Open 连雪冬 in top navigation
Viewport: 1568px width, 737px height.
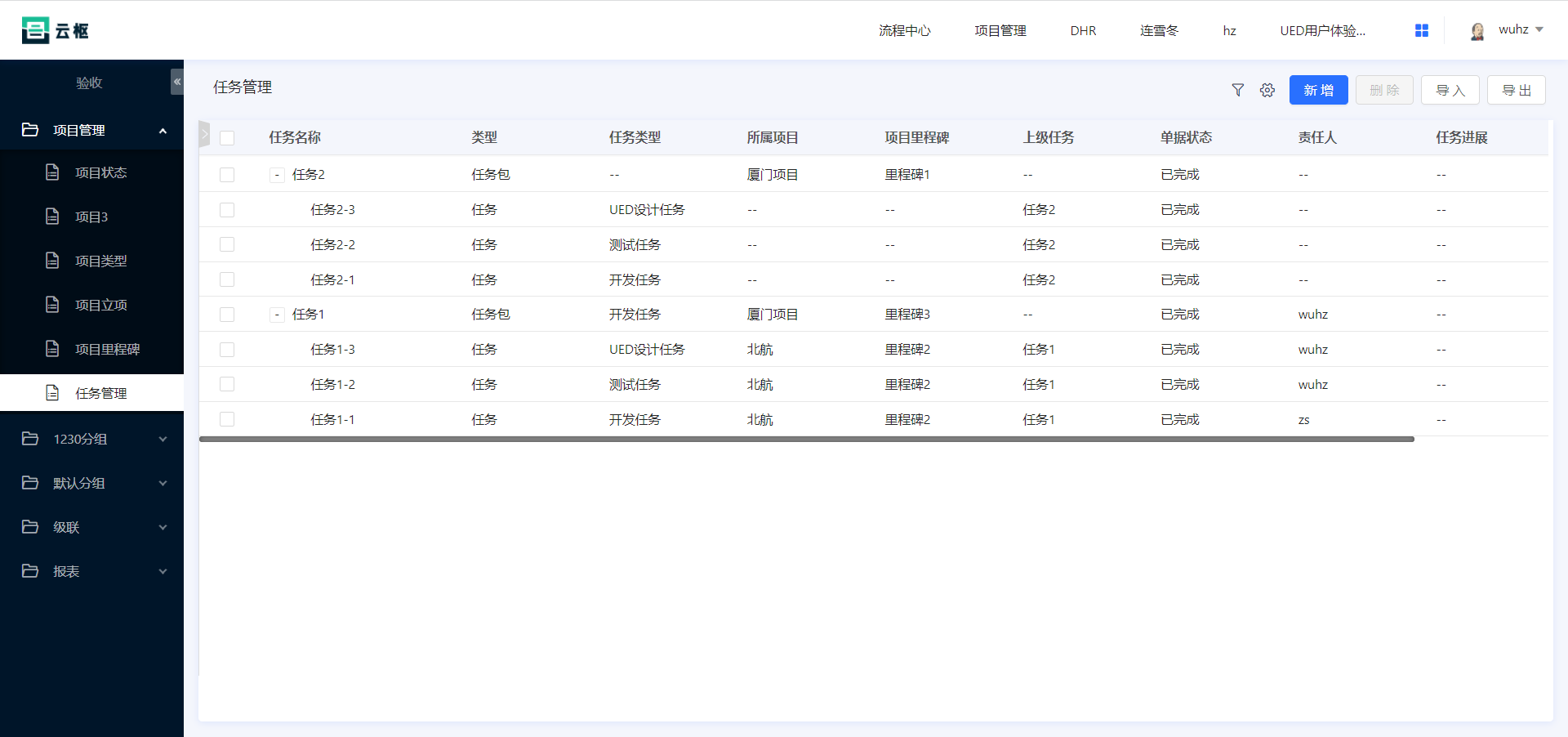(1160, 30)
